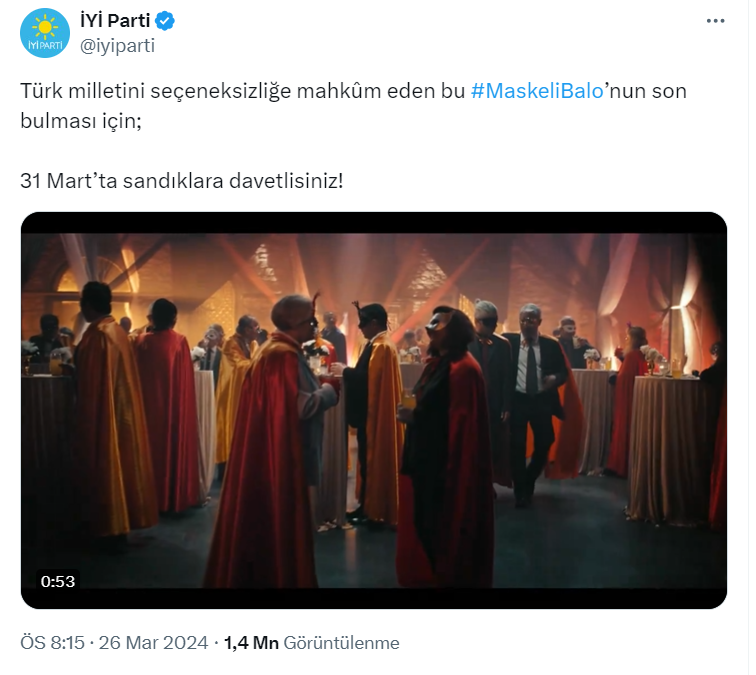Click the cocktail table at video's right
Screen dimensions: 756x675
[668, 440]
